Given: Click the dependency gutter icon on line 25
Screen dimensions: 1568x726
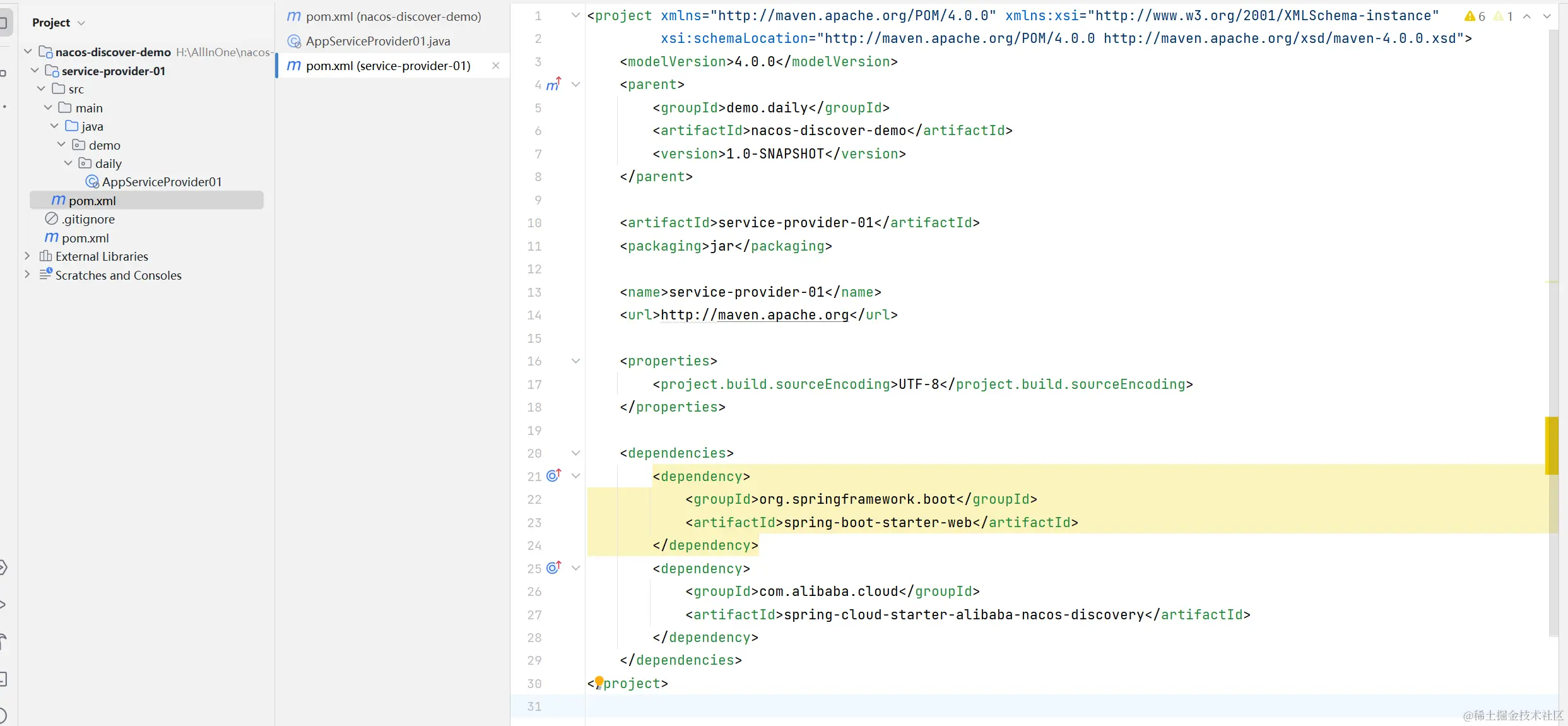Looking at the screenshot, I should click(x=553, y=568).
